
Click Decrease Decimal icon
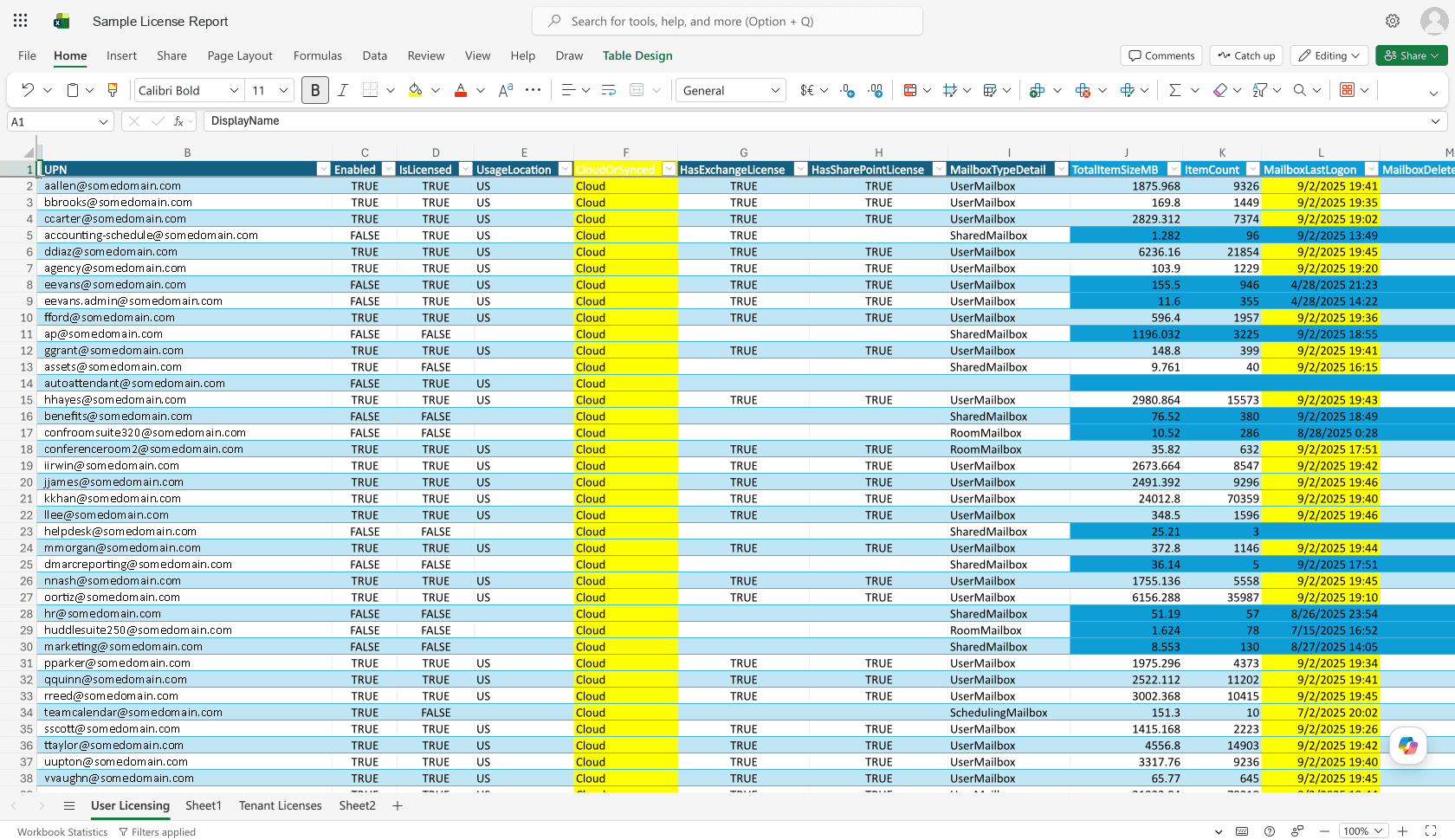point(847,90)
